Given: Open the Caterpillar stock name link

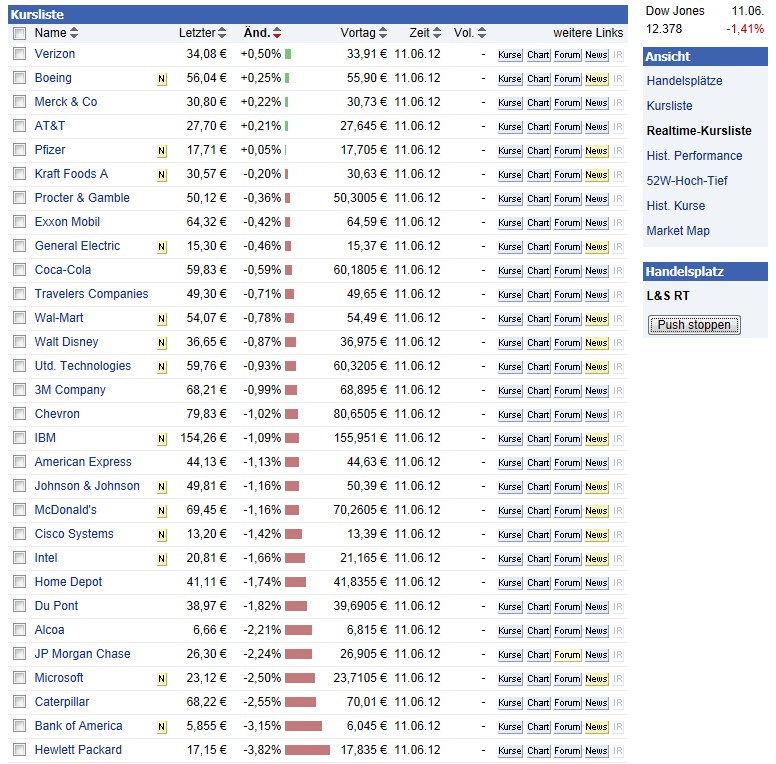Looking at the screenshot, I should (62, 702).
